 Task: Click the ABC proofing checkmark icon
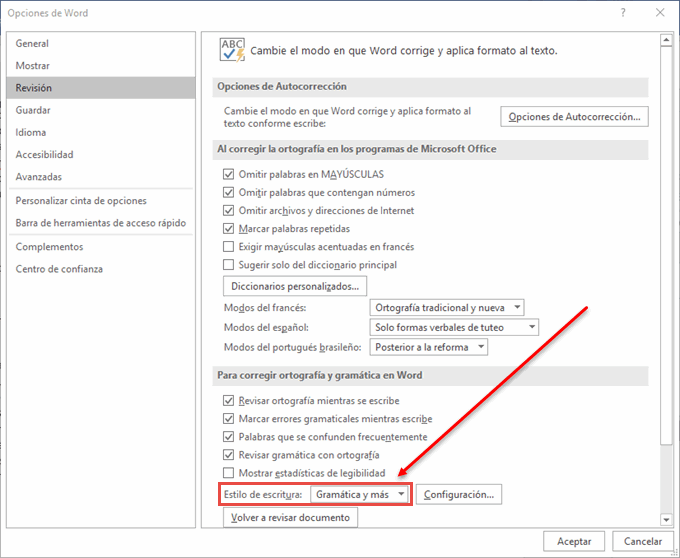click(232, 49)
